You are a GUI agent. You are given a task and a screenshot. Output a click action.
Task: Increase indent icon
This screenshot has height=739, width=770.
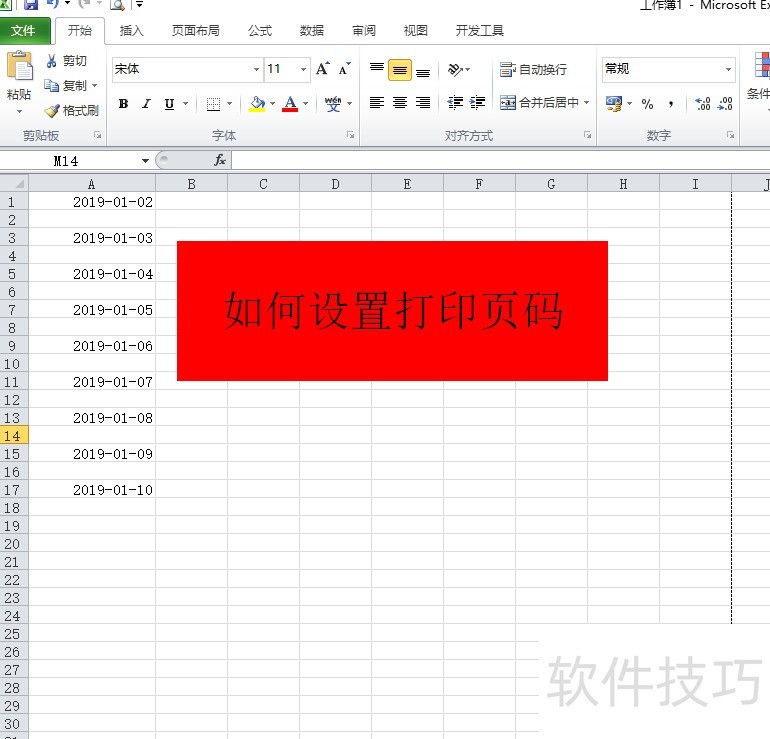click(x=477, y=103)
